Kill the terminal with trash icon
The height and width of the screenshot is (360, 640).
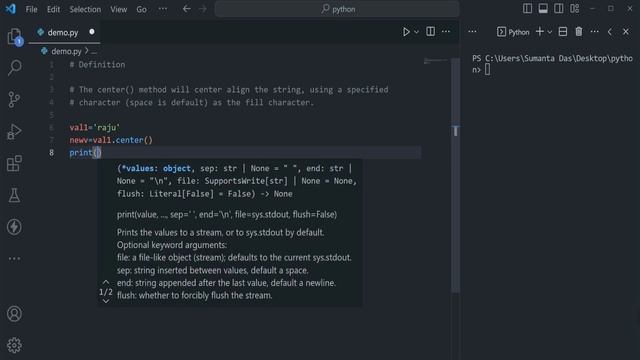tap(579, 31)
